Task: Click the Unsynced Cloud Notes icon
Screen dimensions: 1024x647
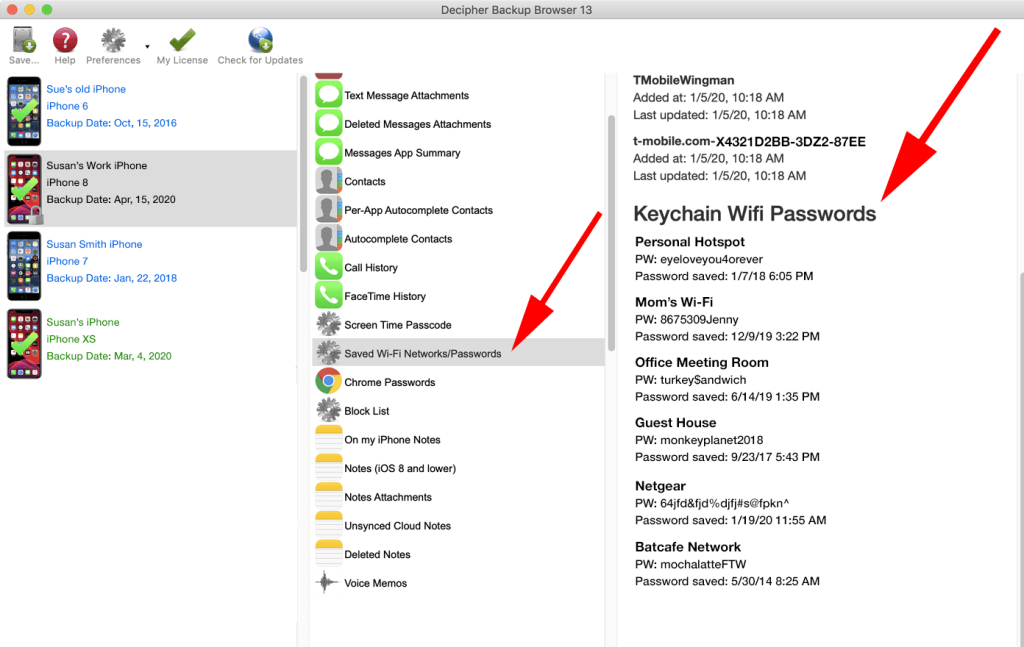Action: coord(328,526)
